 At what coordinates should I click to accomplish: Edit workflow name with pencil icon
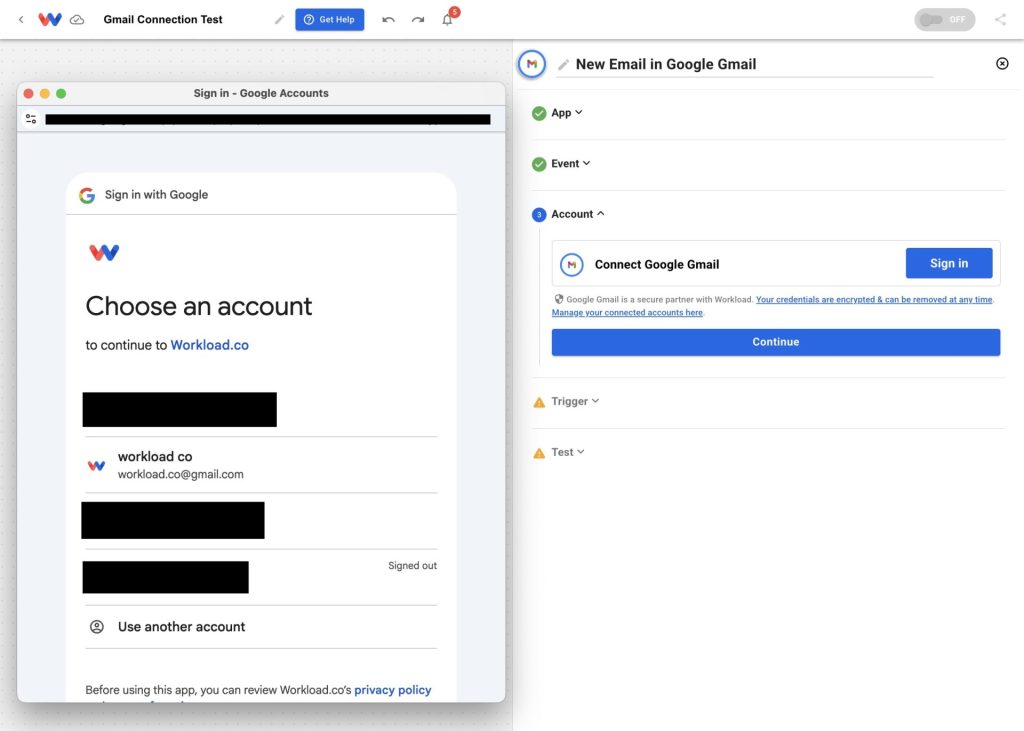click(280, 20)
